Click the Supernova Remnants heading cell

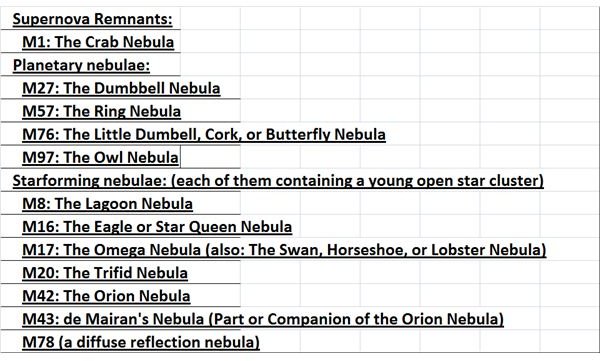91,18
